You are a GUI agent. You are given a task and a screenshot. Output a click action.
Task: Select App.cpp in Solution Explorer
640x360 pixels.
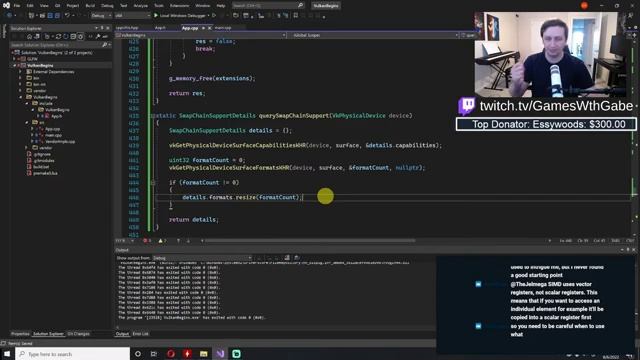click(x=53, y=129)
